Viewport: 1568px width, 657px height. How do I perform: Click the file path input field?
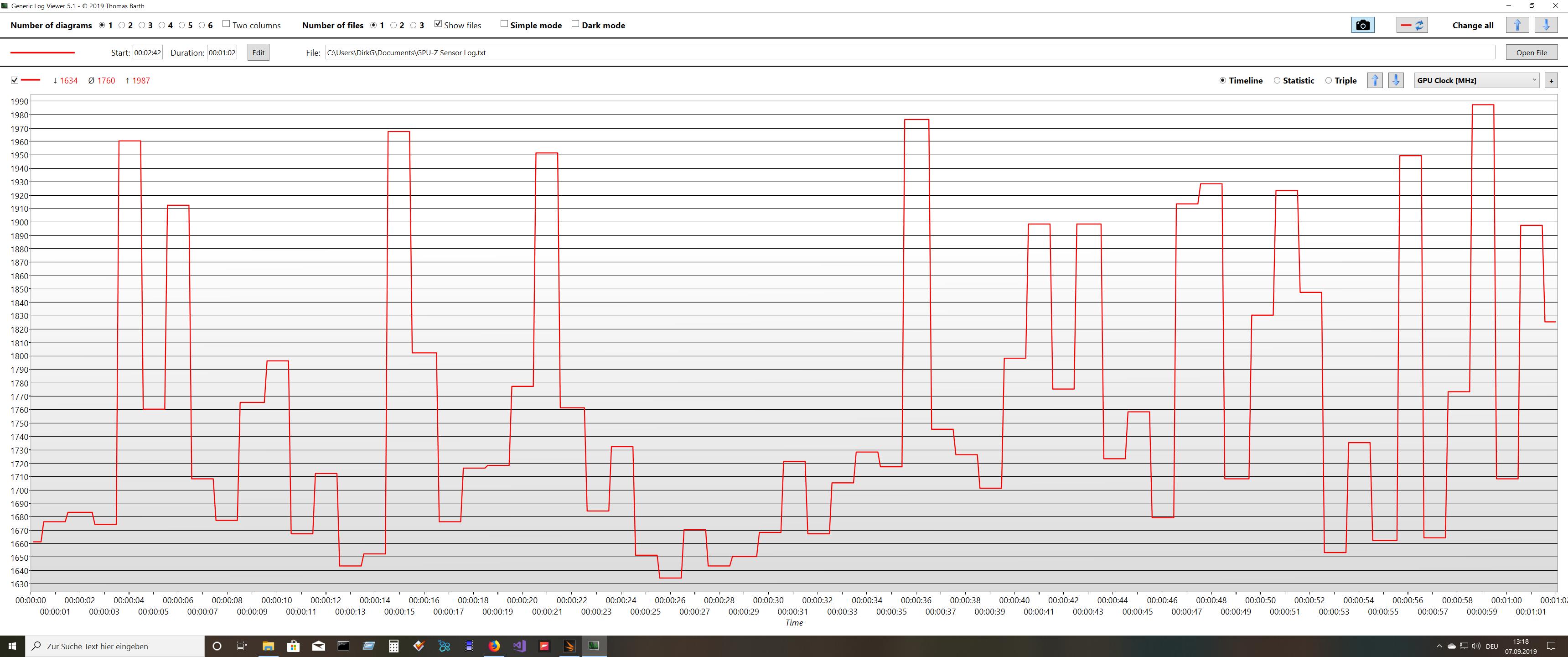click(910, 52)
